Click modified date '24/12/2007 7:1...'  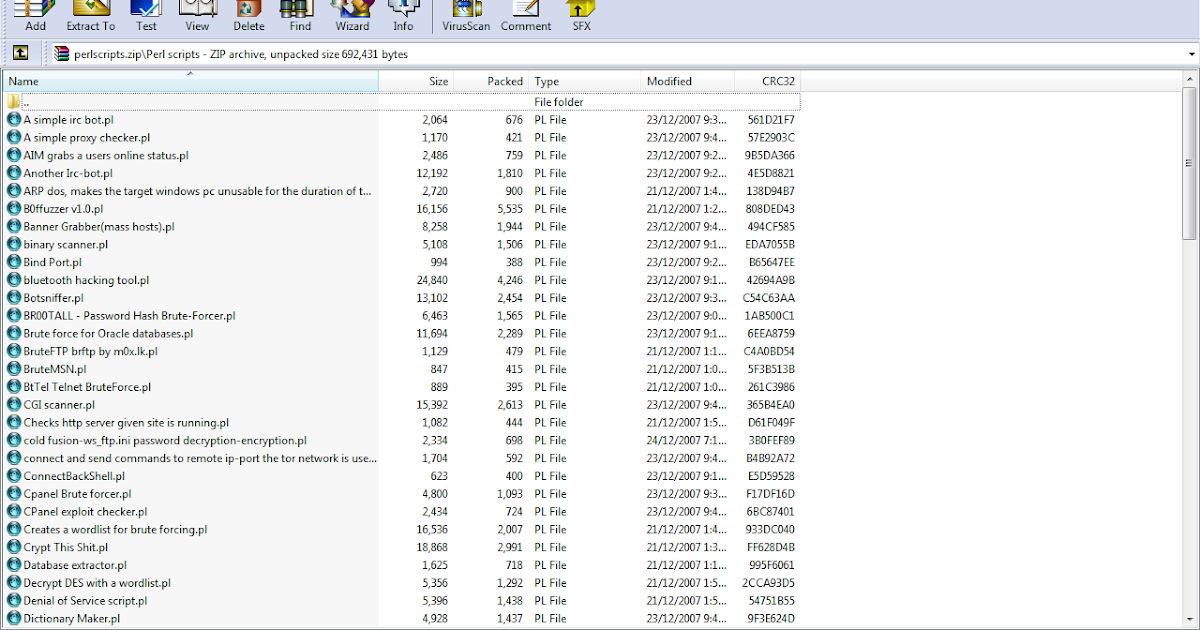click(687, 440)
